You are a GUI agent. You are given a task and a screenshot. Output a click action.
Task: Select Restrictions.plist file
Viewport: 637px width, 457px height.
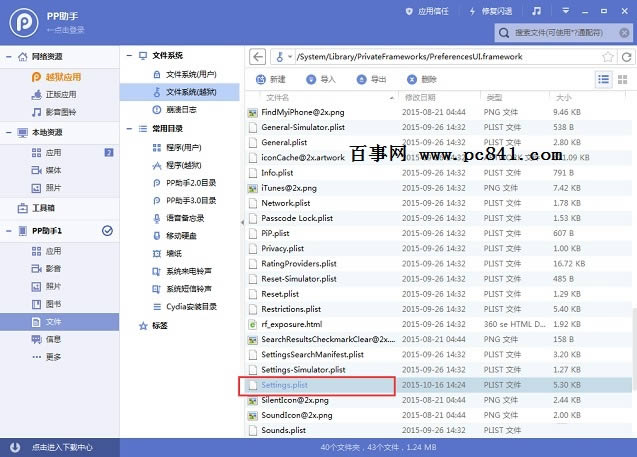click(x=439, y=309)
